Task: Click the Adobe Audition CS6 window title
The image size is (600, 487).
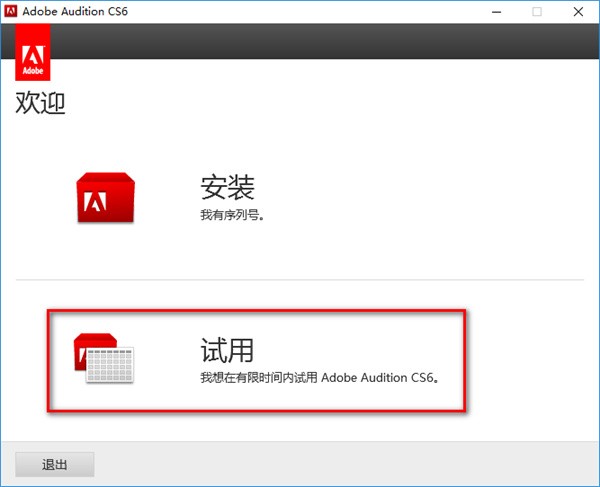Action: tap(75, 11)
